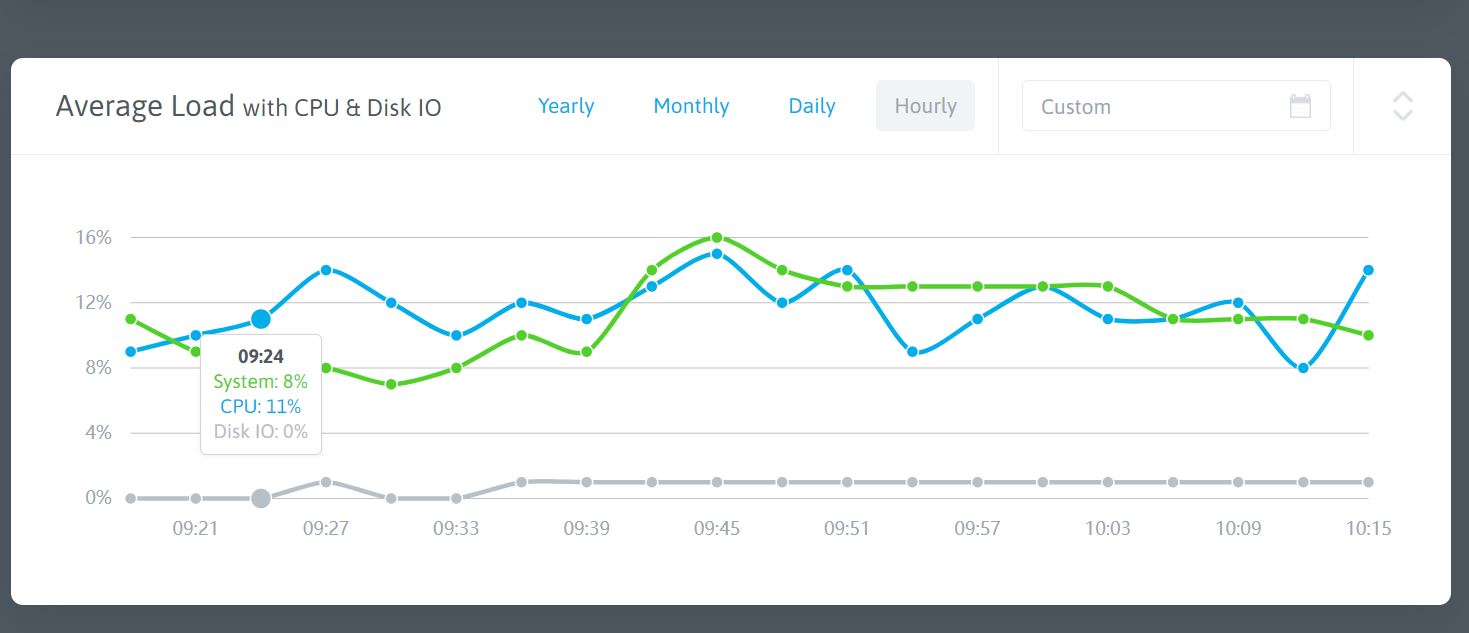Switch to the Monthly view

click(691, 106)
